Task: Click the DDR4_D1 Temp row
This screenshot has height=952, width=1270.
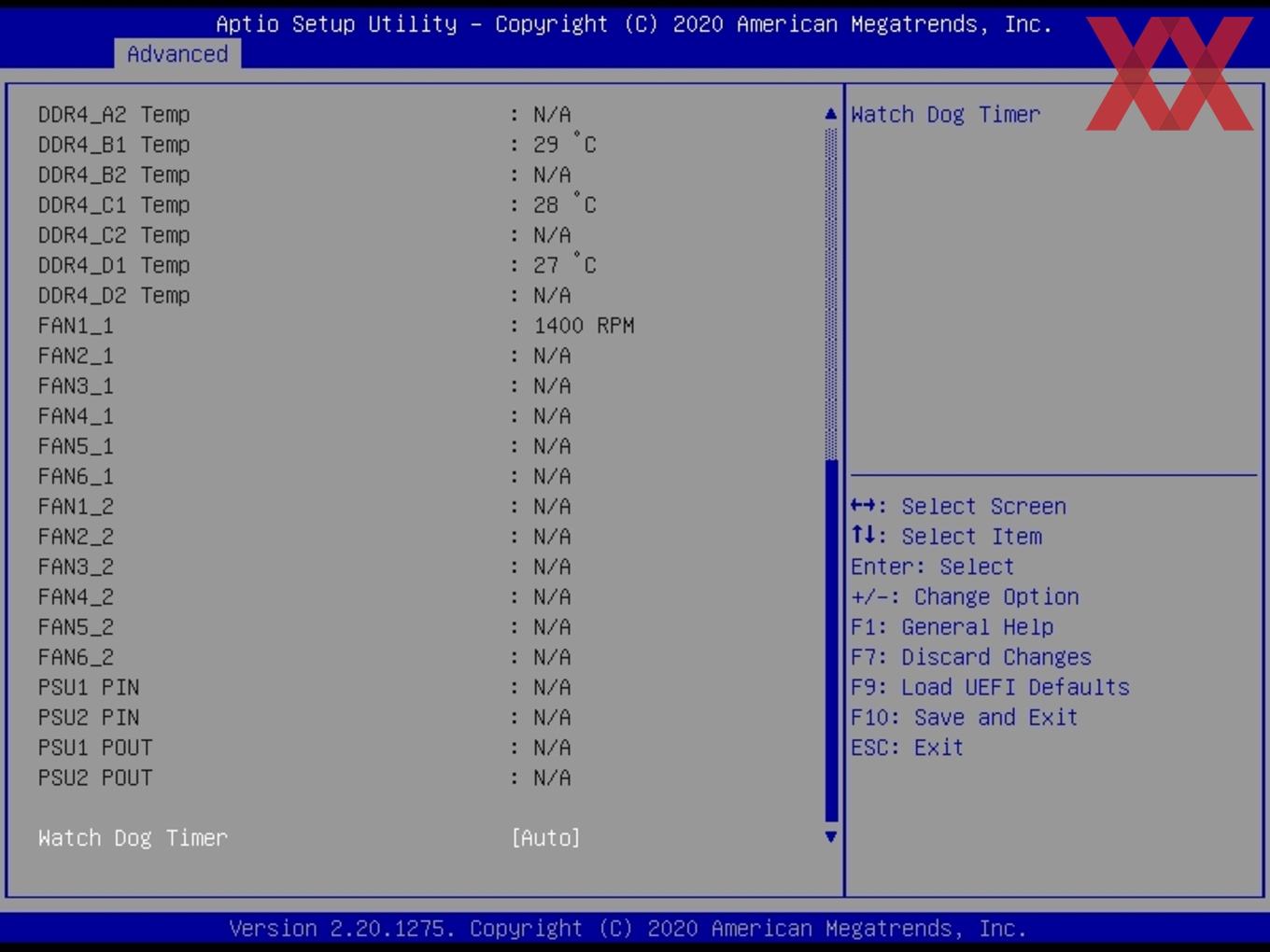Action: (317, 265)
